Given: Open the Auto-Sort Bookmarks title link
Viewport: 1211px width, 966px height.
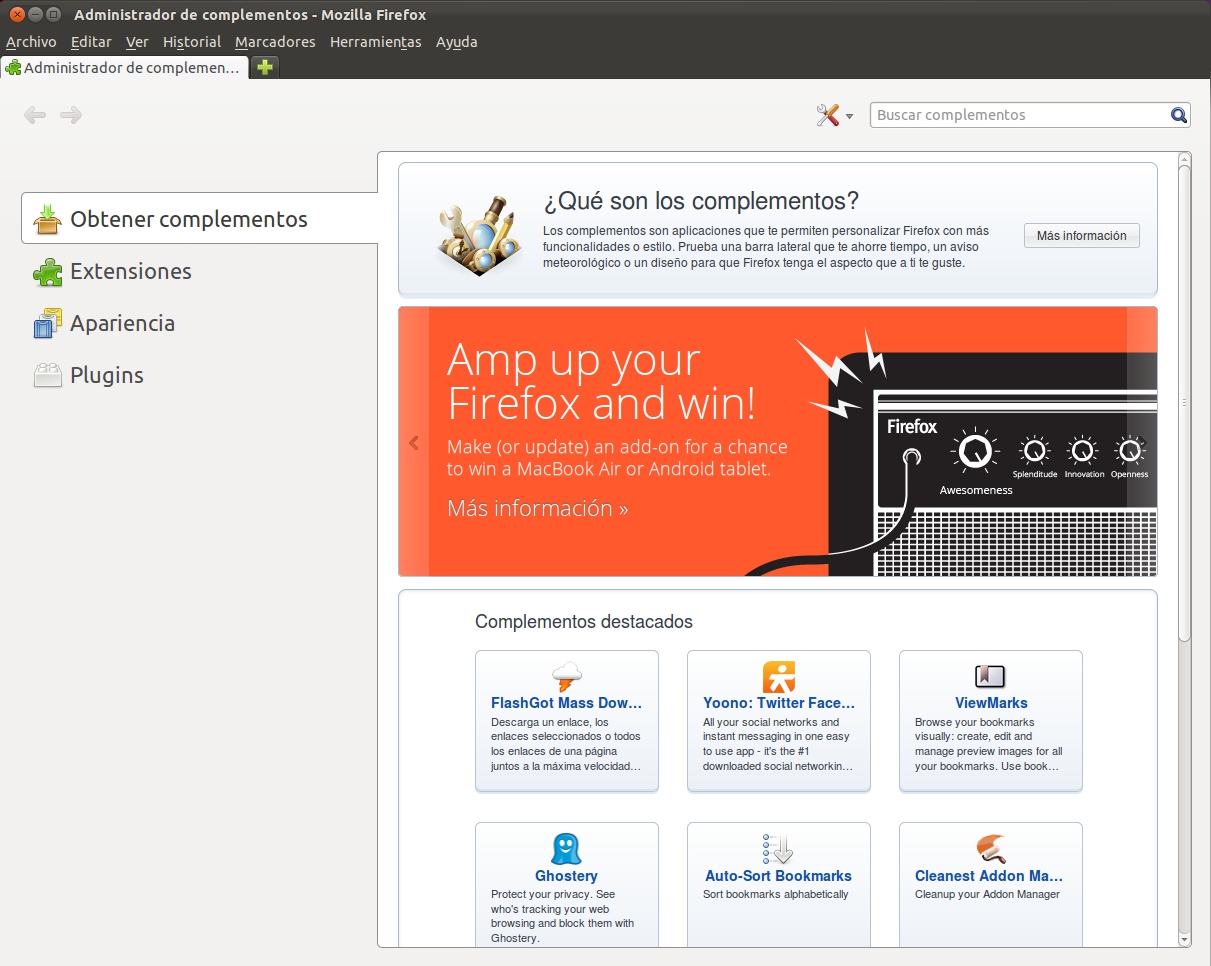Looking at the screenshot, I should tap(778, 876).
